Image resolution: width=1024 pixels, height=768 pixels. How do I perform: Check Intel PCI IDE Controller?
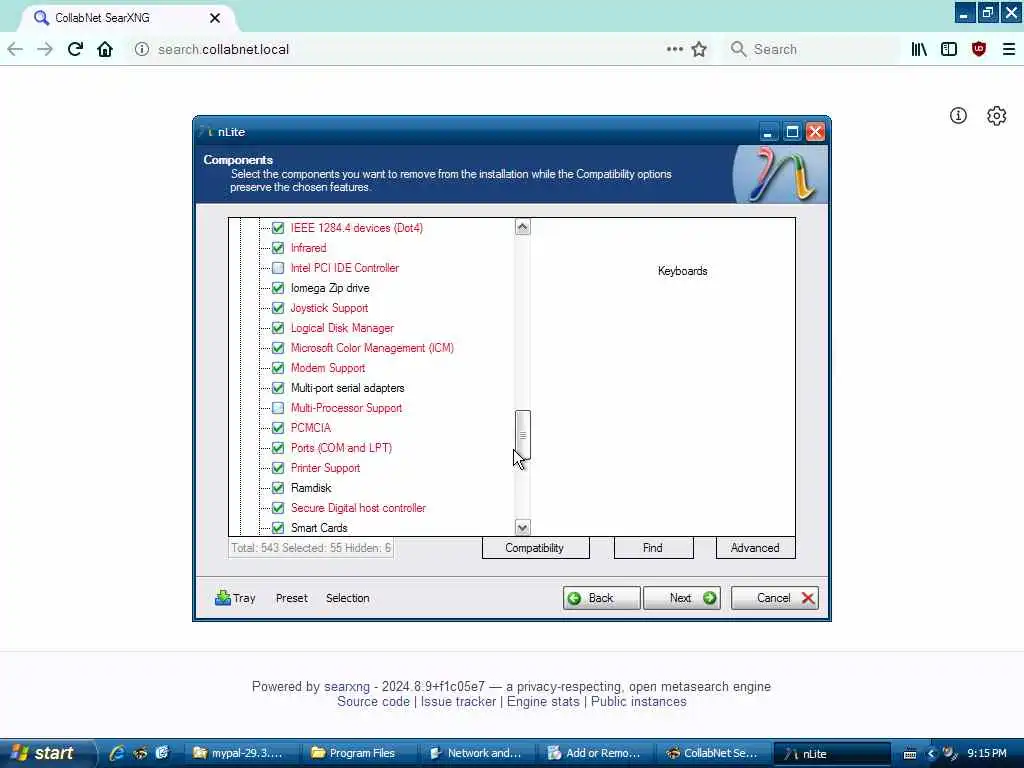(278, 268)
